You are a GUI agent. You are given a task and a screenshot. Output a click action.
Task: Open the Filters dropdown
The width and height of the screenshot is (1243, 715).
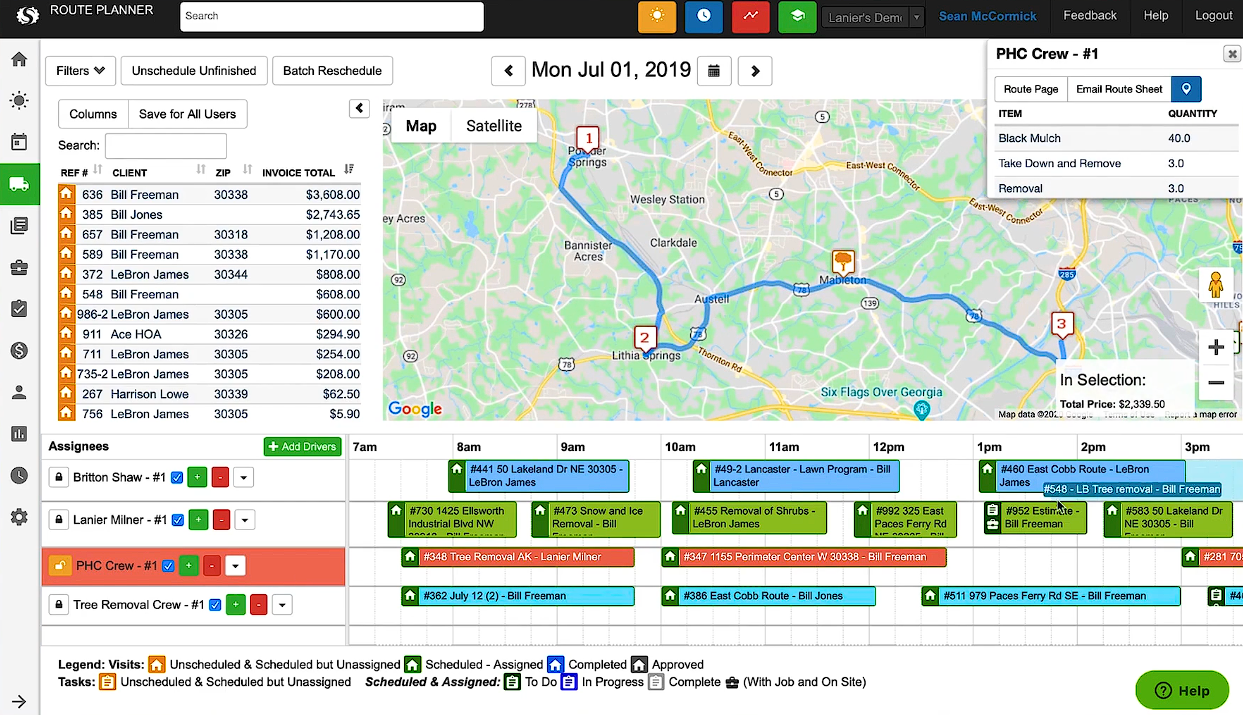pyautogui.click(x=80, y=71)
